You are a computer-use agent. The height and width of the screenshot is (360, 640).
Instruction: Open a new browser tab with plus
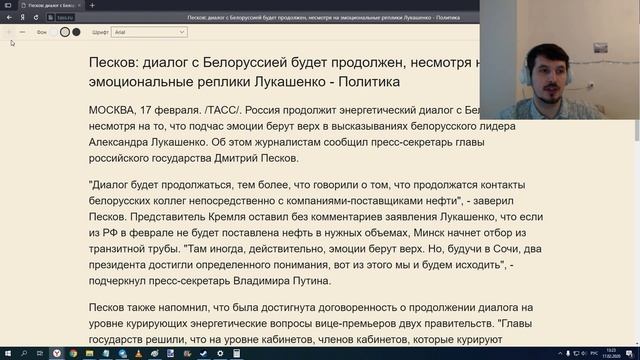coord(92,5)
